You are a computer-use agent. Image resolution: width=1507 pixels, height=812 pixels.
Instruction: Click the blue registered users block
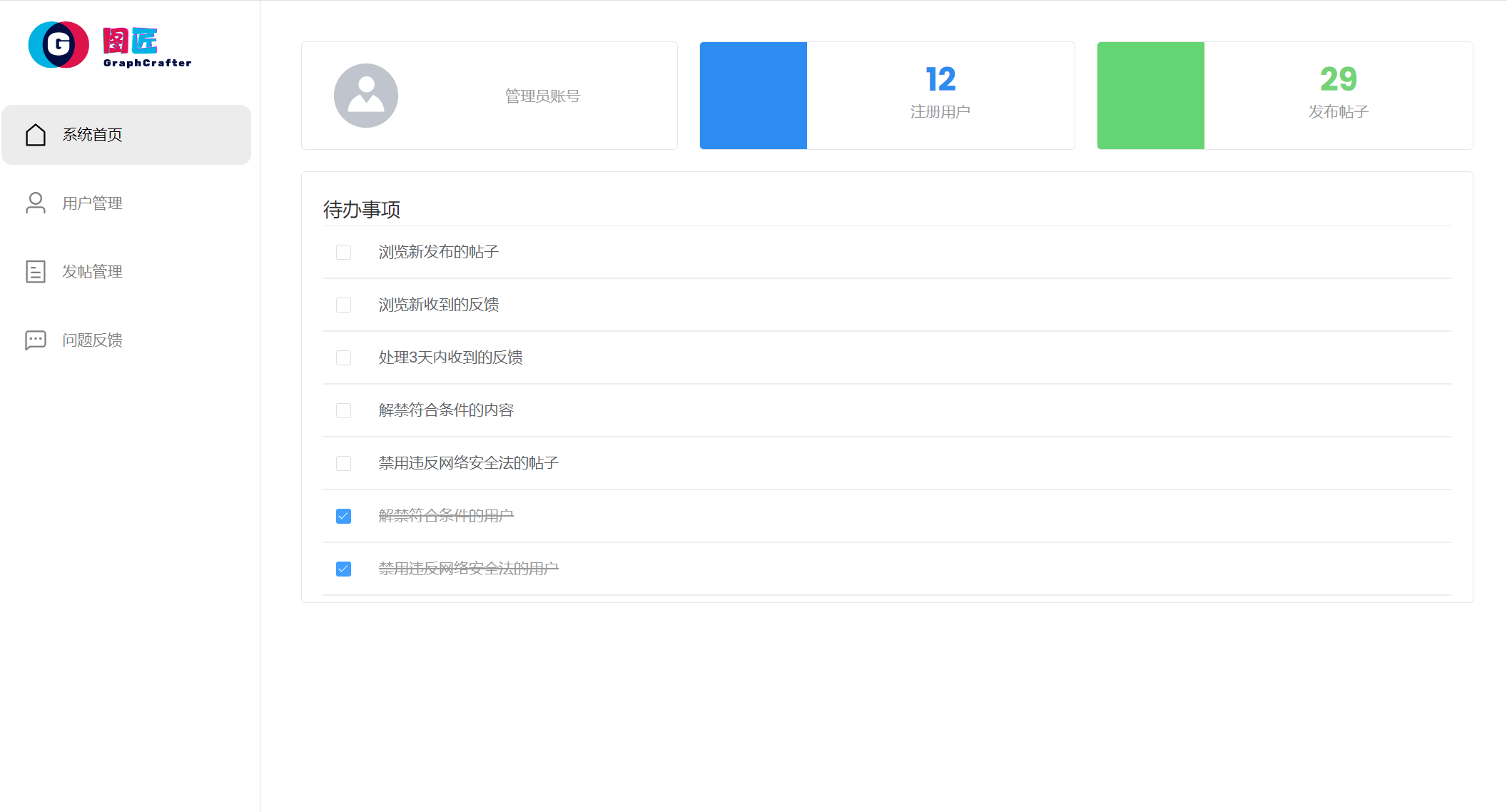pos(753,96)
